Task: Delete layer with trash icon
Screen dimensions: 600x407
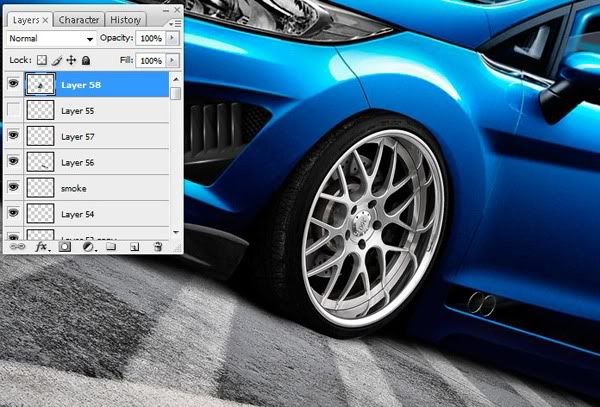Action: 158,247
